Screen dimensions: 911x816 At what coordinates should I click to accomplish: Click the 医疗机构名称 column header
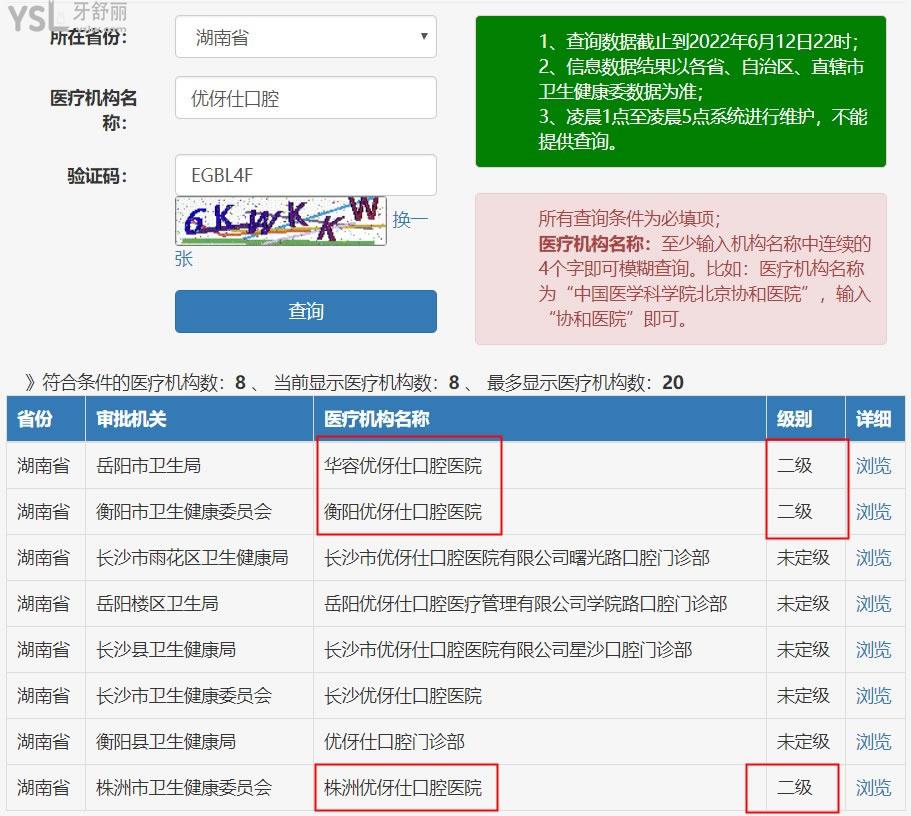[x=540, y=419]
